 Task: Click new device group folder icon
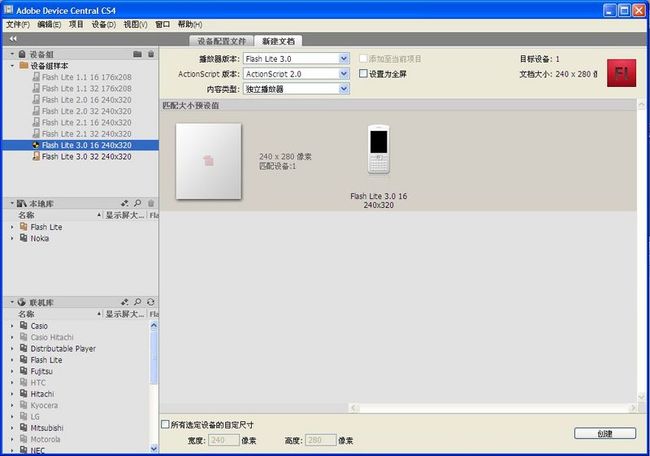coord(138,54)
